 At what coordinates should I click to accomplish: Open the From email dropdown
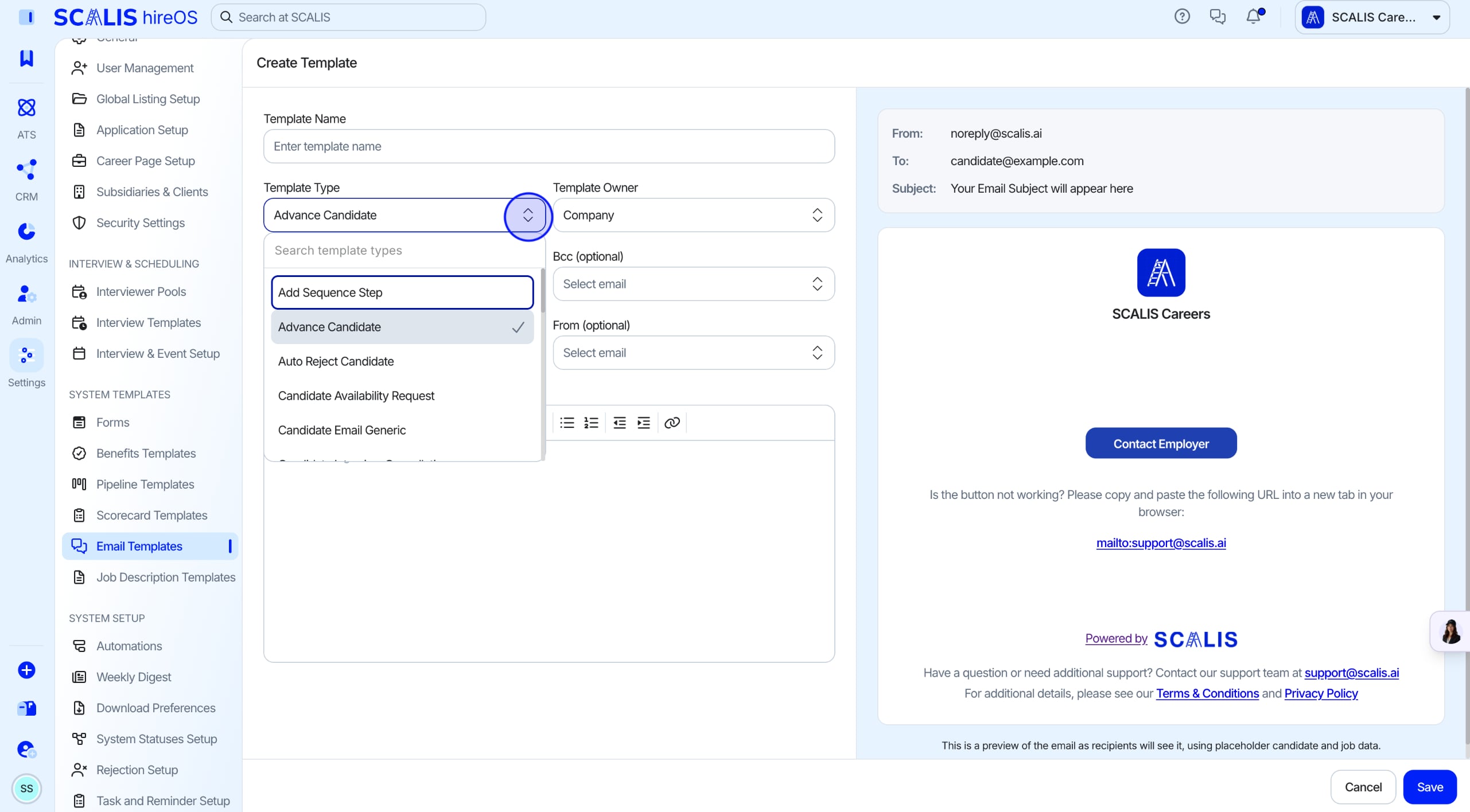(x=693, y=353)
